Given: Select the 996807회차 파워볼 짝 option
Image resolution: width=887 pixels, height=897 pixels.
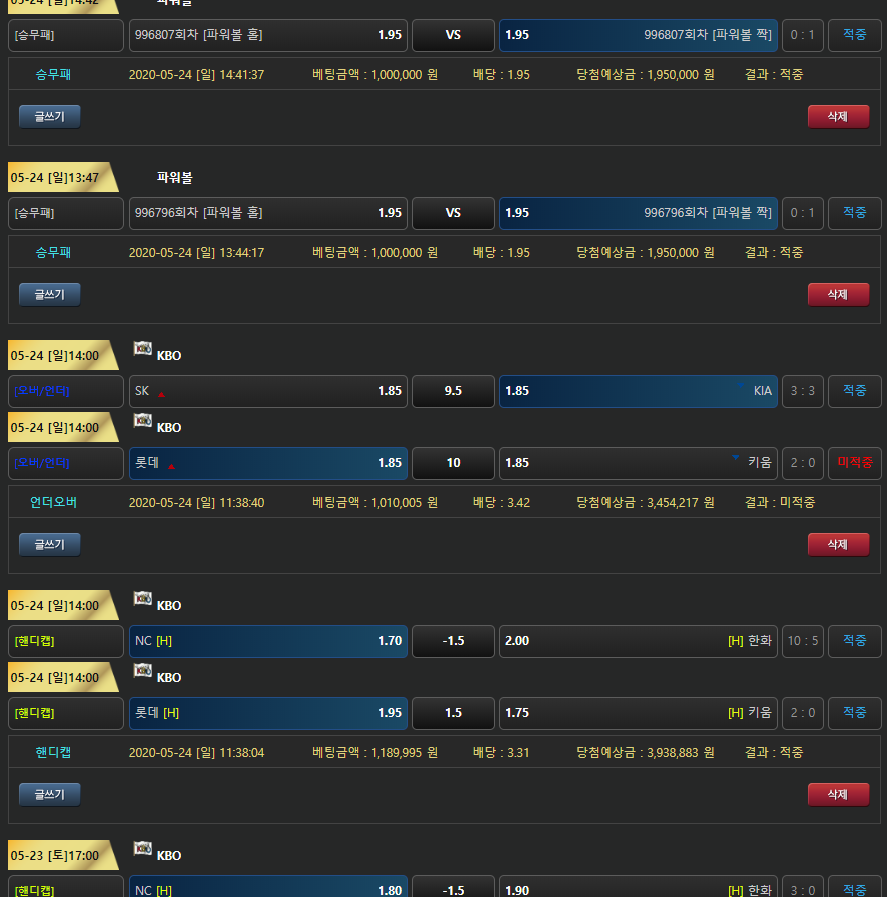Looking at the screenshot, I should click(638, 35).
